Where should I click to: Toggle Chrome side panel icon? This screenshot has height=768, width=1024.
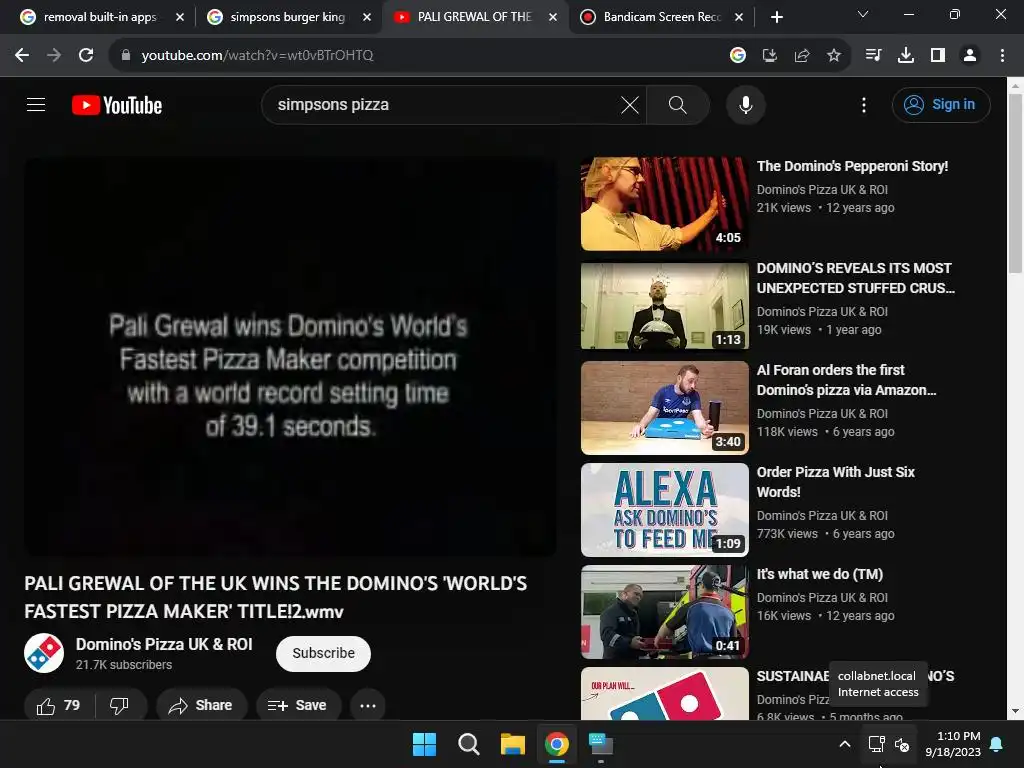[938, 56]
